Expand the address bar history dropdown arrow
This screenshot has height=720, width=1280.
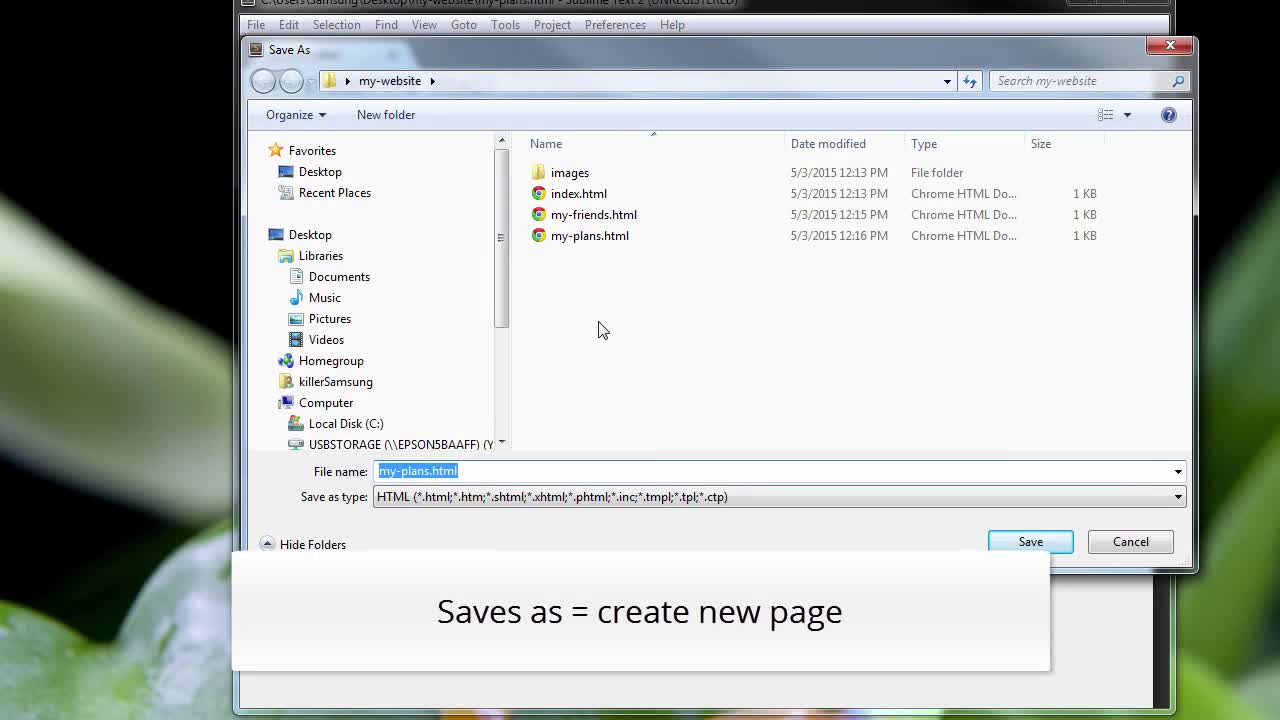(x=947, y=81)
